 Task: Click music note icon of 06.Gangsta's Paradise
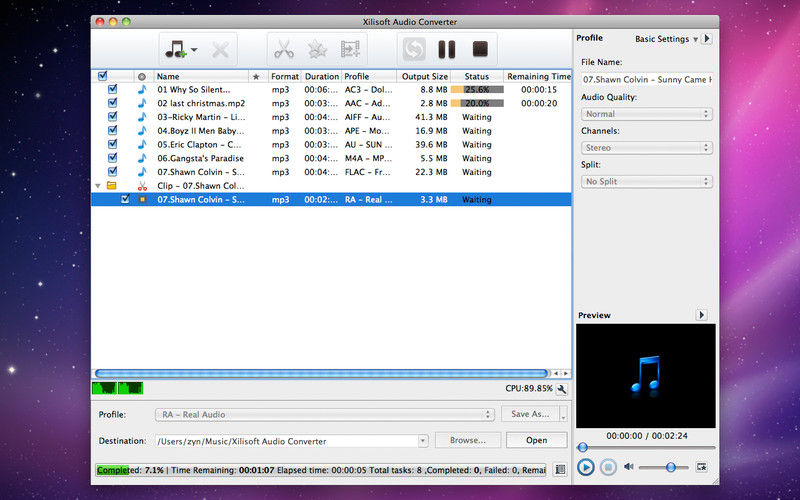click(x=142, y=158)
